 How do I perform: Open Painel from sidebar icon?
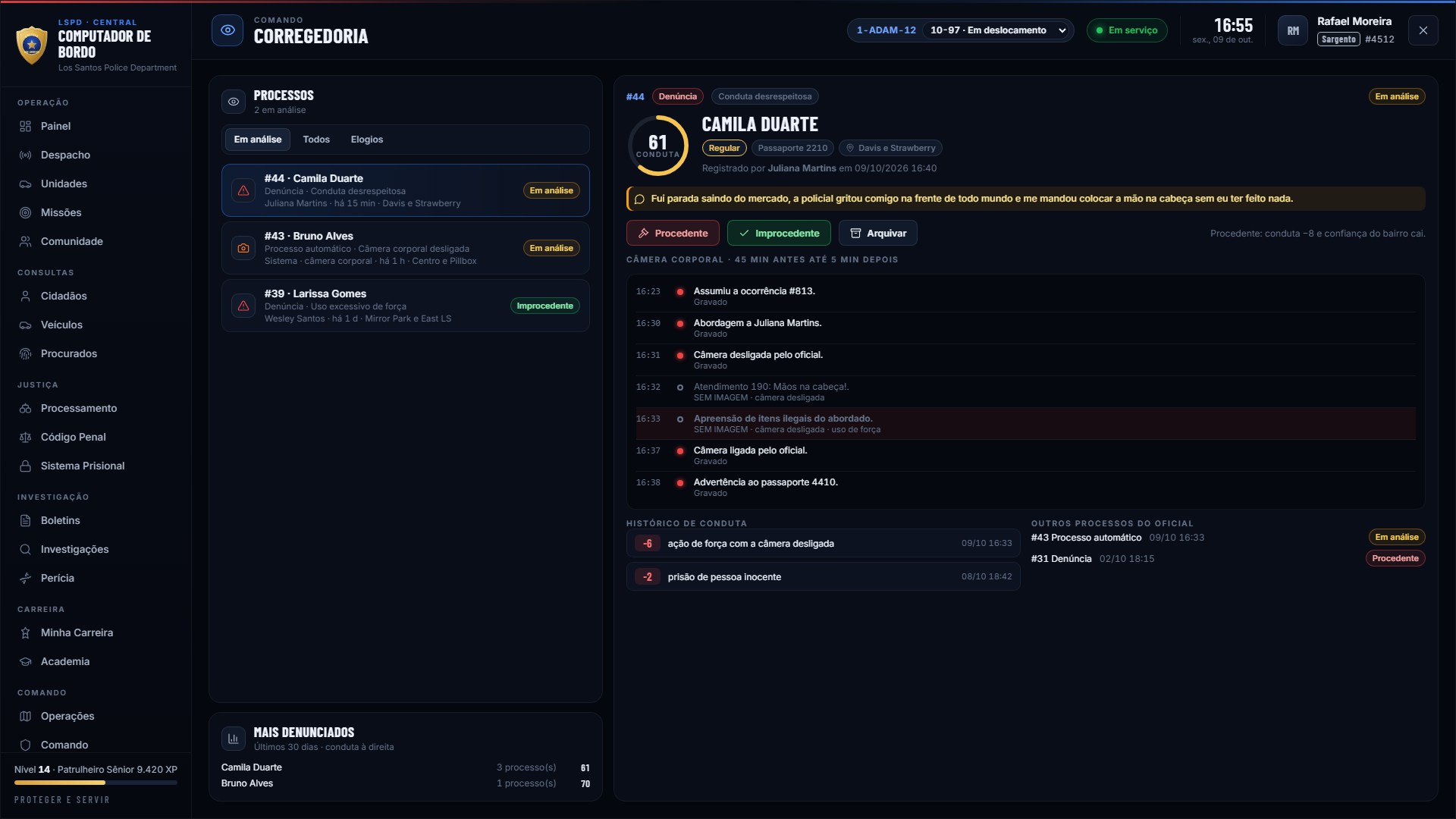25,126
